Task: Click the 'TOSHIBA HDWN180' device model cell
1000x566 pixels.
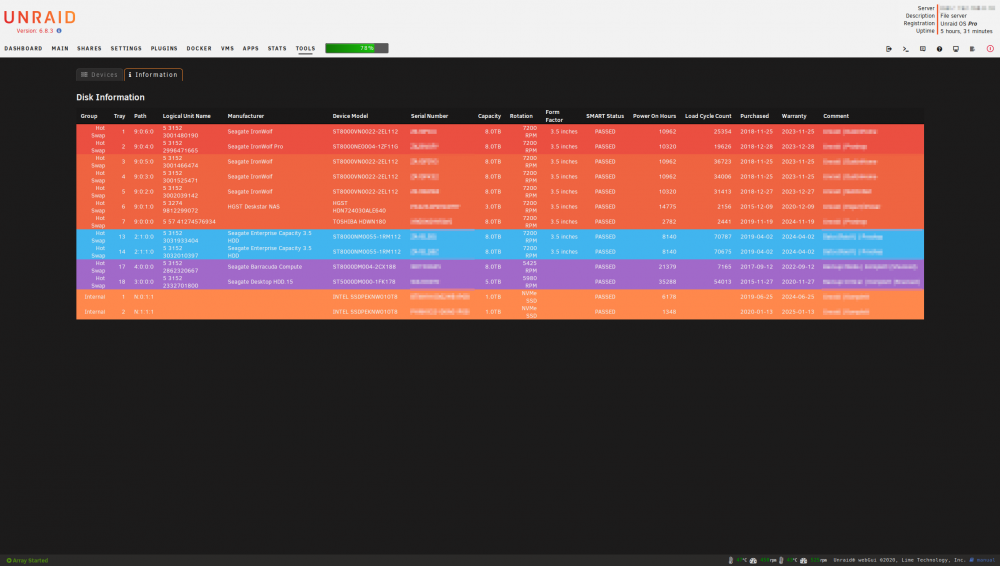Action: coord(359,222)
